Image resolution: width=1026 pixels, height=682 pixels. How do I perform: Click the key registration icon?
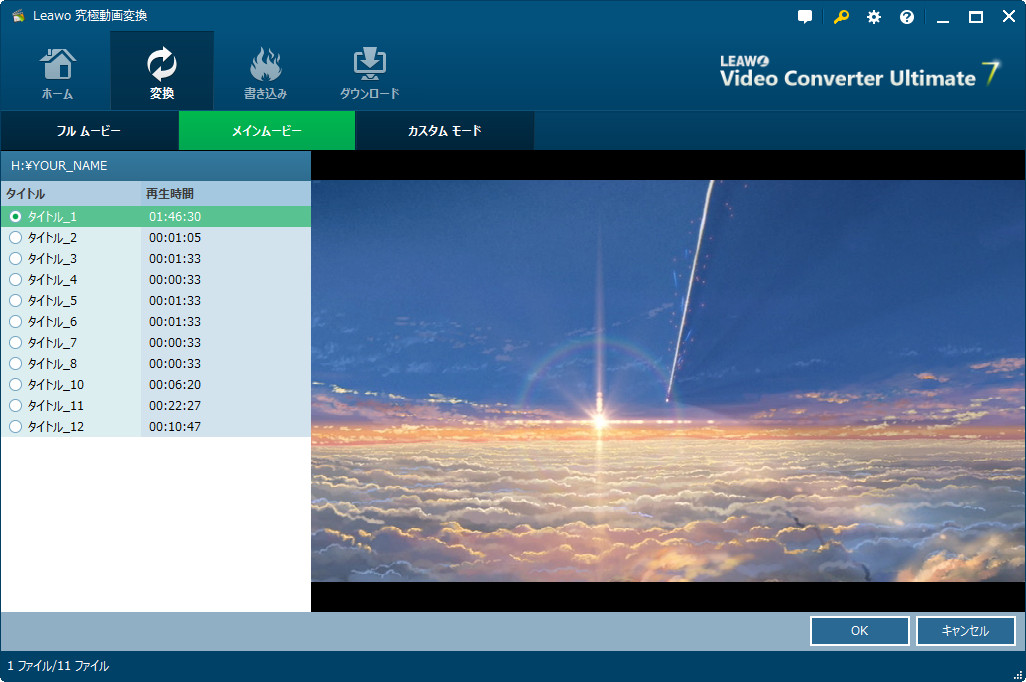tap(841, 17)
